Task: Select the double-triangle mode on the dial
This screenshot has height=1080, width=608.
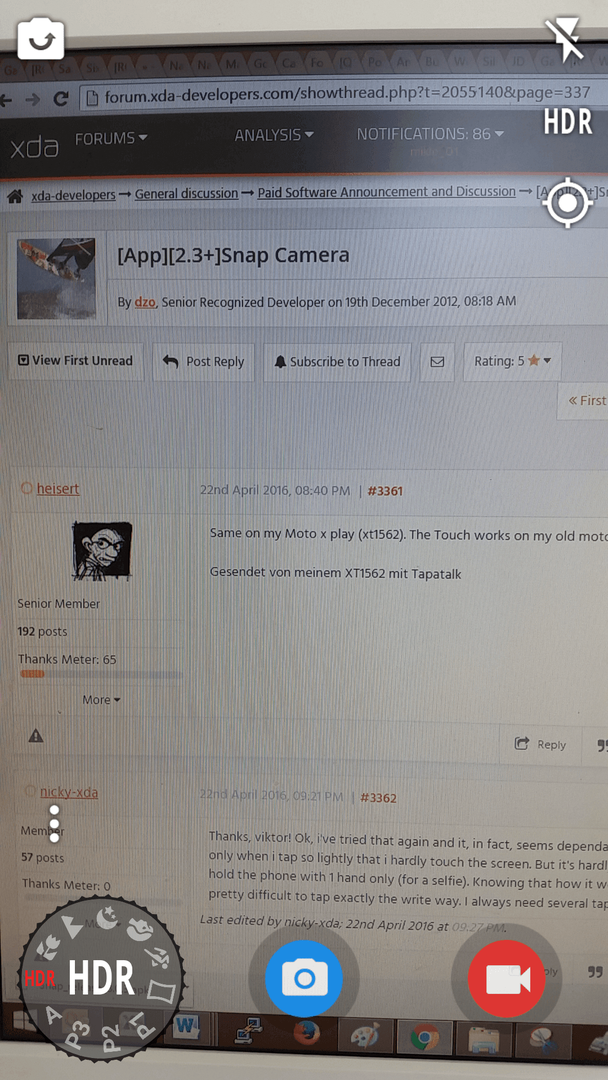Action: point(72,926)
